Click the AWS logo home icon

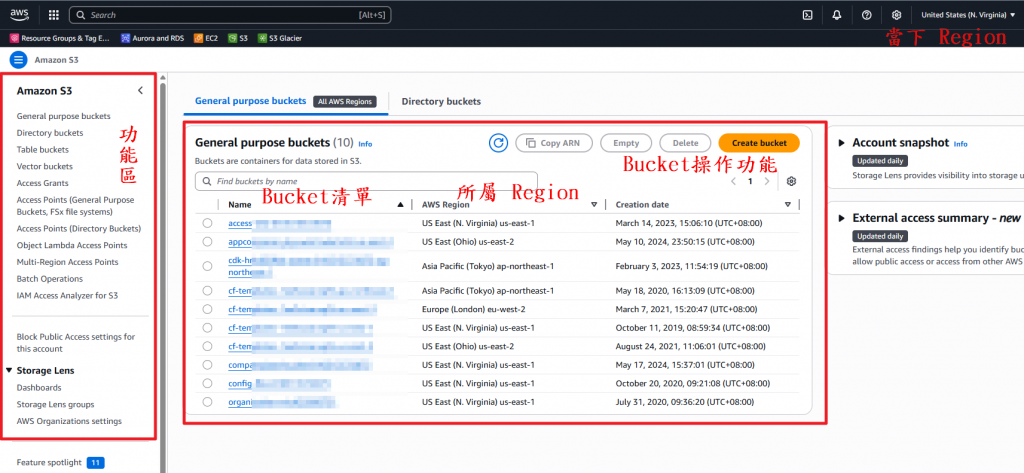18,14
